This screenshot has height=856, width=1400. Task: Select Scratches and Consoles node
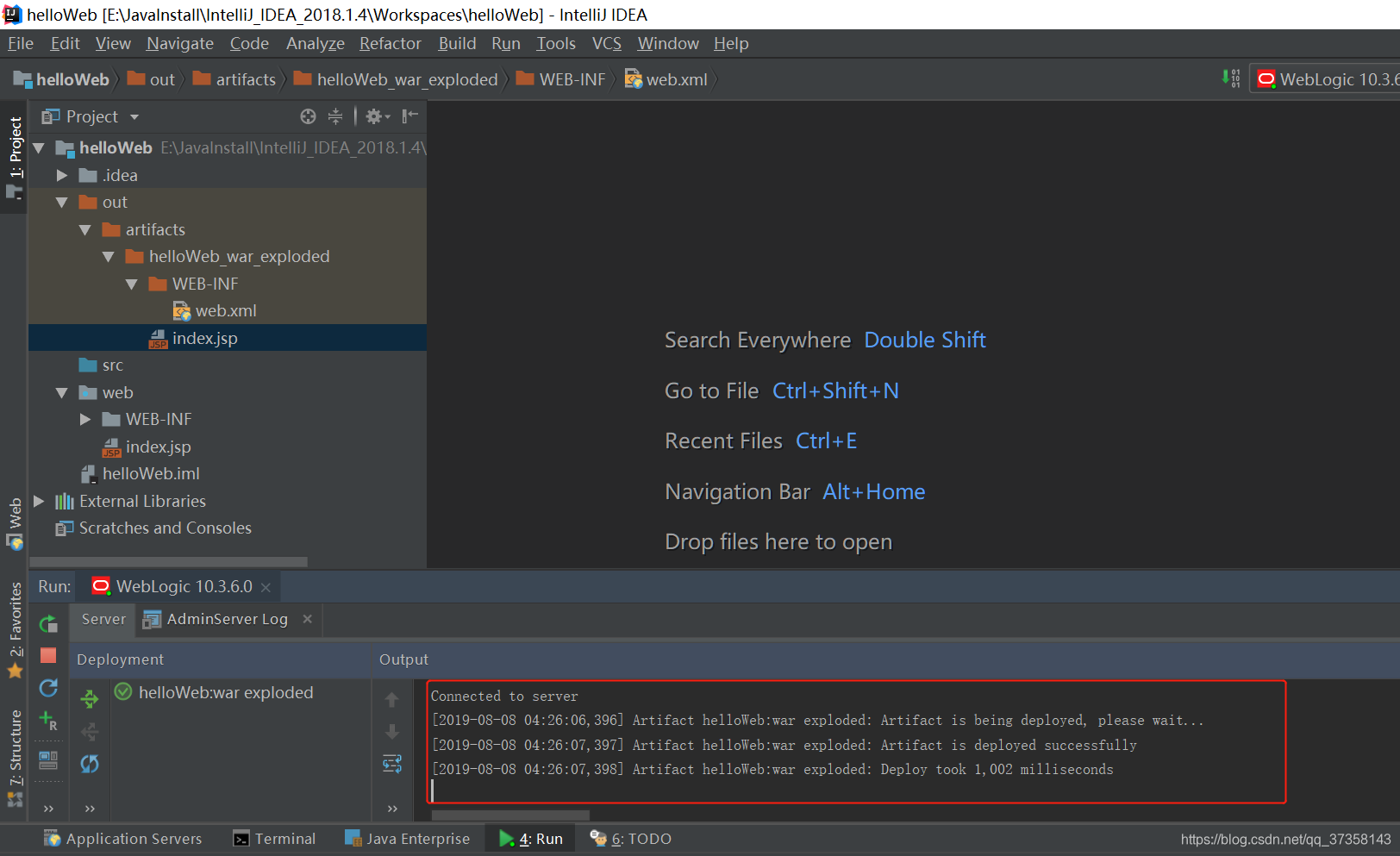[228, 528]
